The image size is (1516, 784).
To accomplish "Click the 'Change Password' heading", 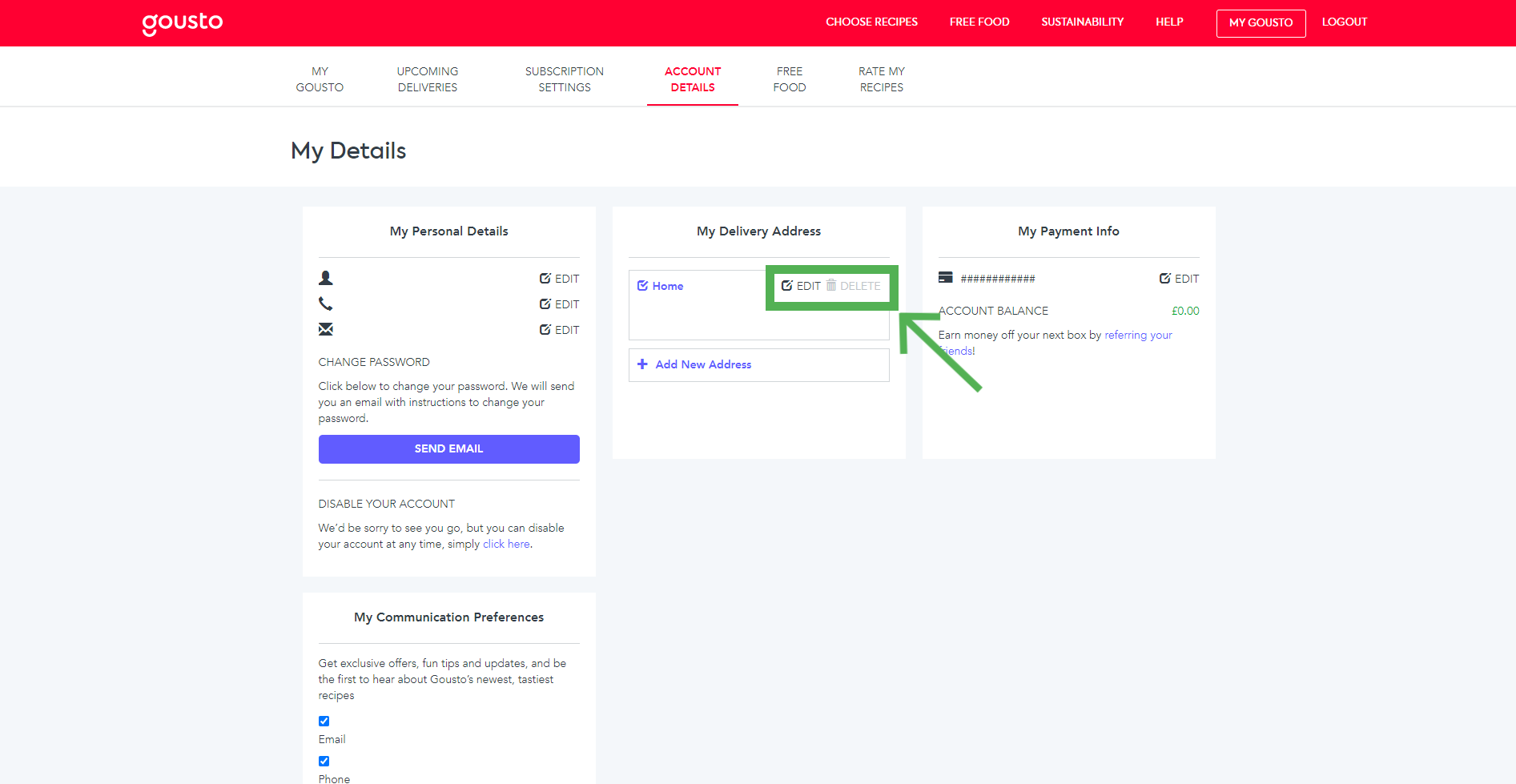I will point(374,362).
